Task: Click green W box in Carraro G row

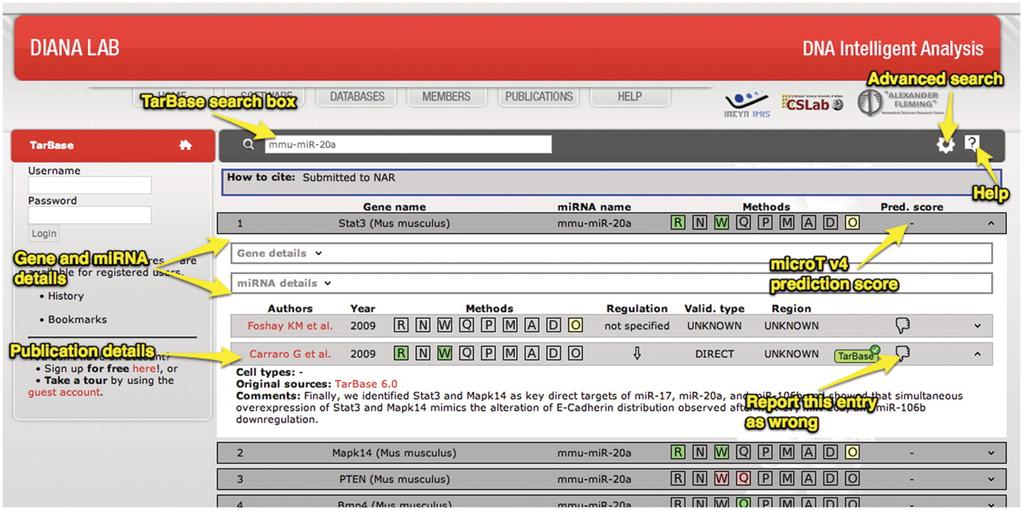Action: pyautogui.click(x=444, y=353)
